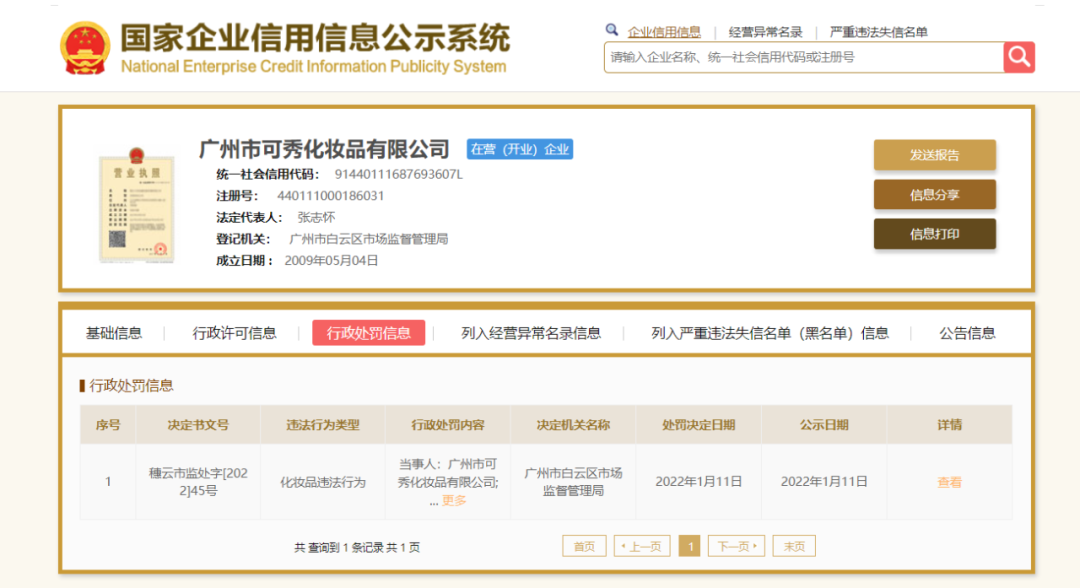Click the search input for company name
The width and height of the screenshot is (1080, 588).
[x=804, y=57]
